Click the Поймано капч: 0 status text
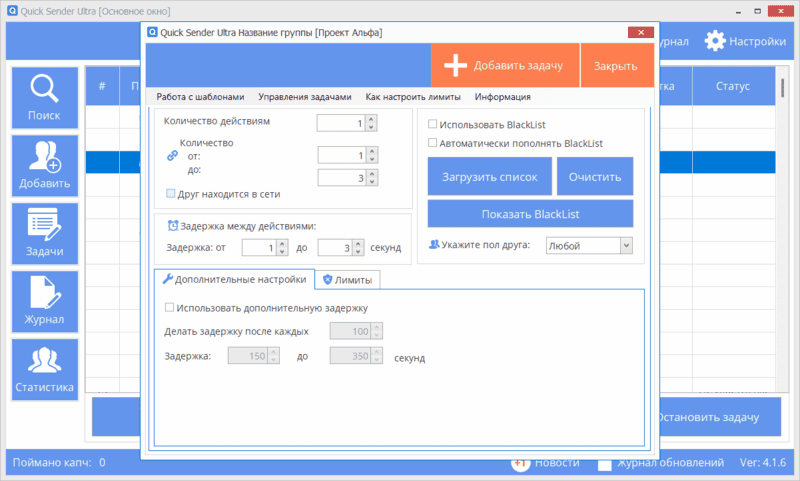This screenshot has height=481, width=800. pos(59,462)
